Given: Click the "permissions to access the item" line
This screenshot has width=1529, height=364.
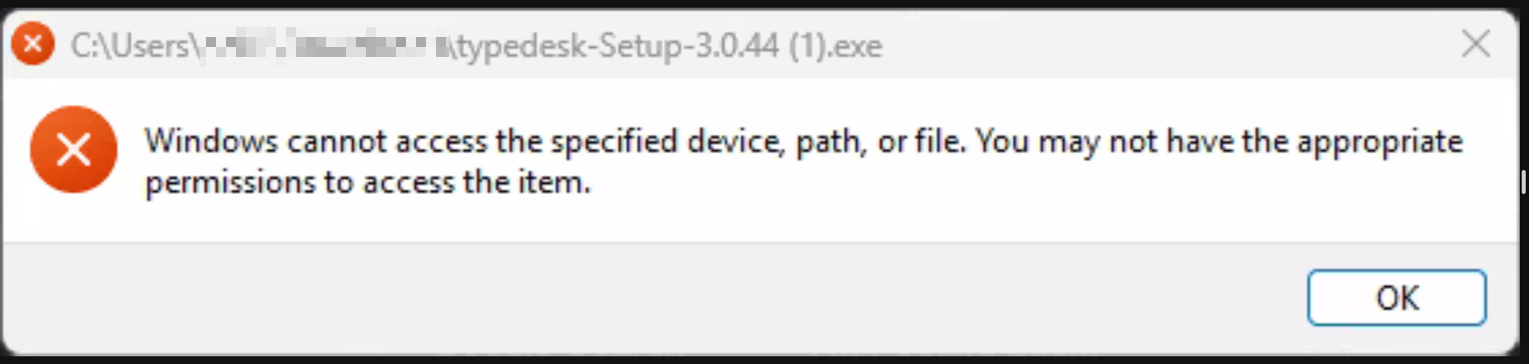Looking at the screenshot, I should (362, 184).
